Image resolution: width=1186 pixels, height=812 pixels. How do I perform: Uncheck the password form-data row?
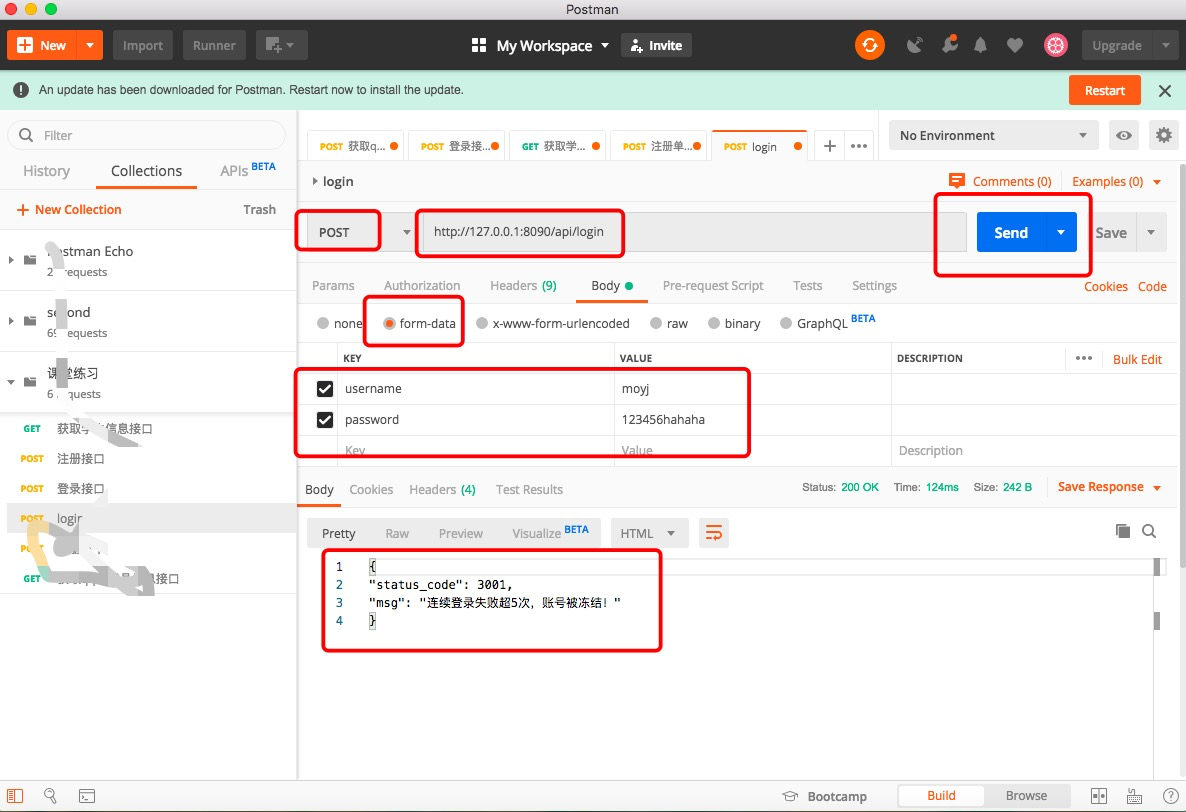click(325, 419)
